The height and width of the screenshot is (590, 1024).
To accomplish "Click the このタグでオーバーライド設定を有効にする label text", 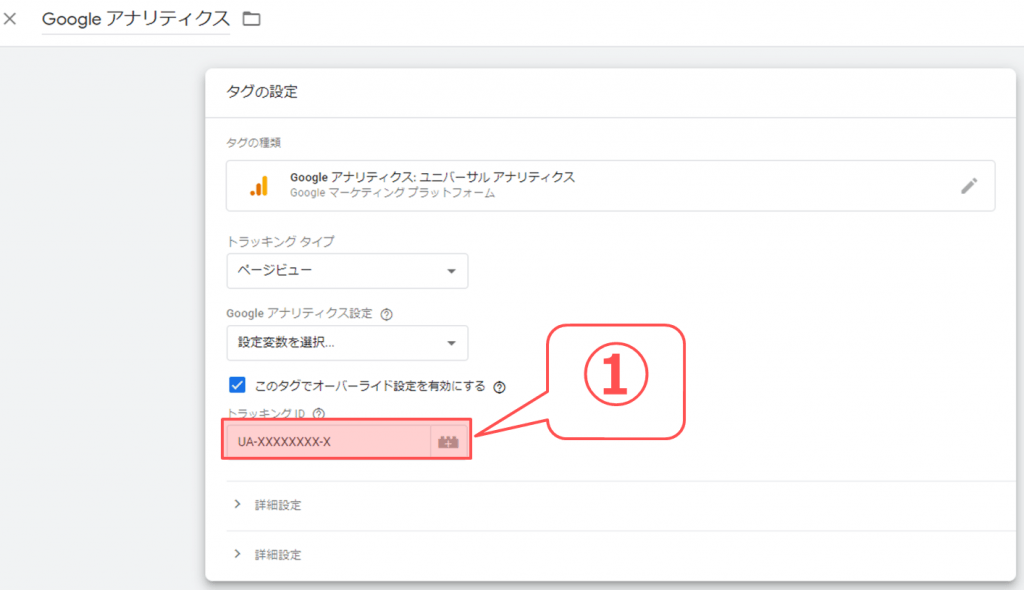I will click(x=370, y=386).
